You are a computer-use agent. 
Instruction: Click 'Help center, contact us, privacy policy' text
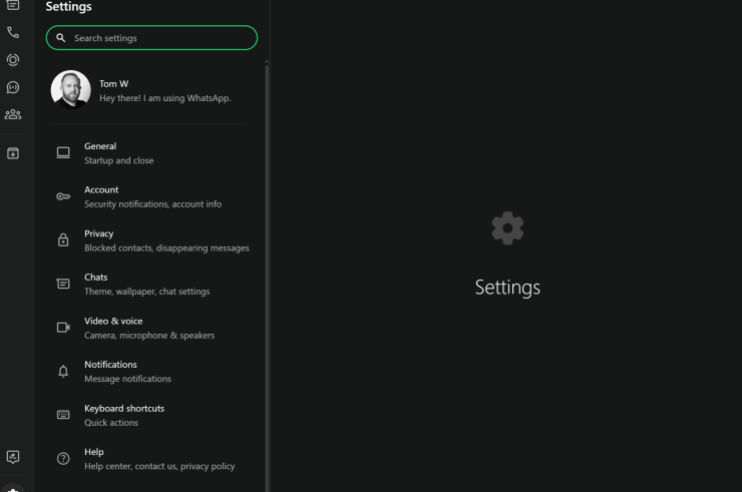coord(159,466)
